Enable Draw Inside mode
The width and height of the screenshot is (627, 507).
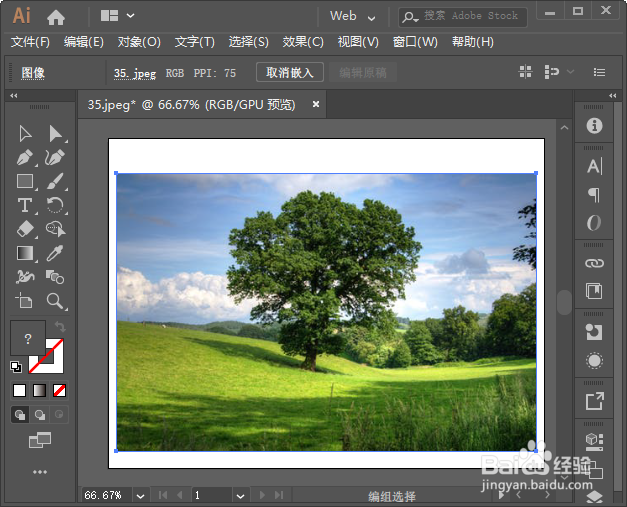[59, 415]
